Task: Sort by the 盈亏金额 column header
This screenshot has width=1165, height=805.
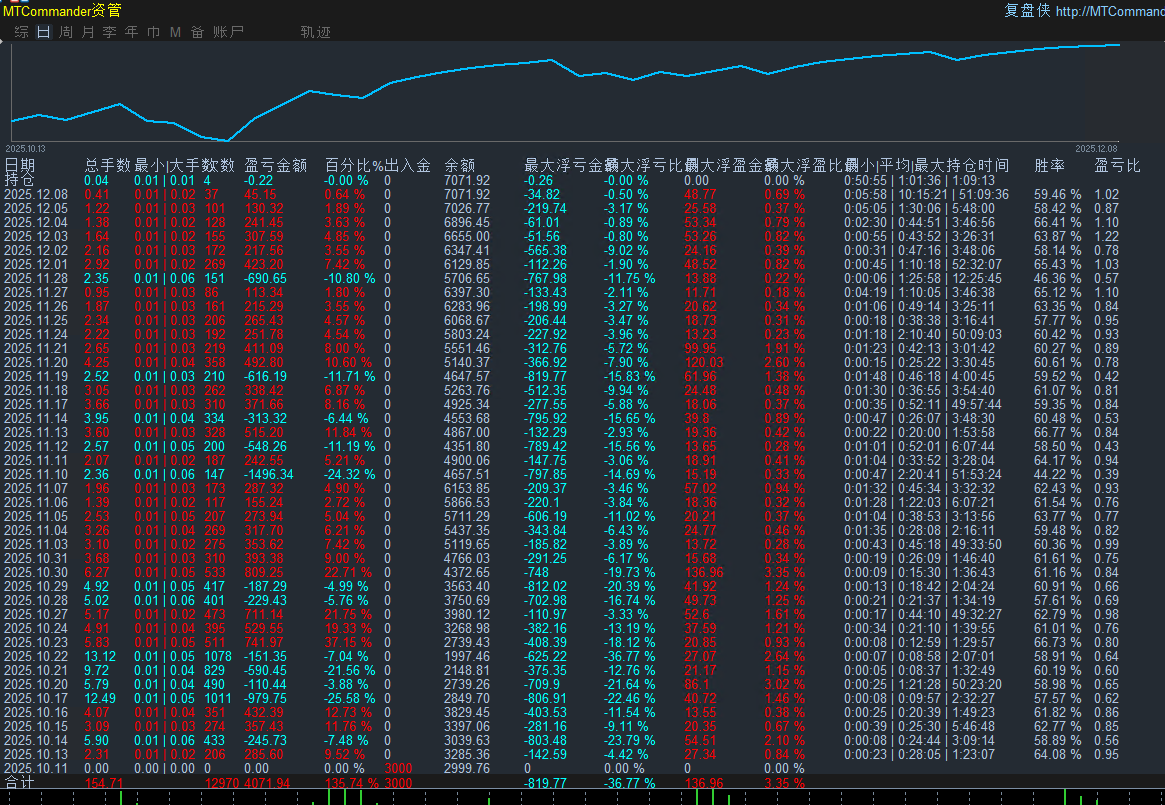Action: point(274,165)
